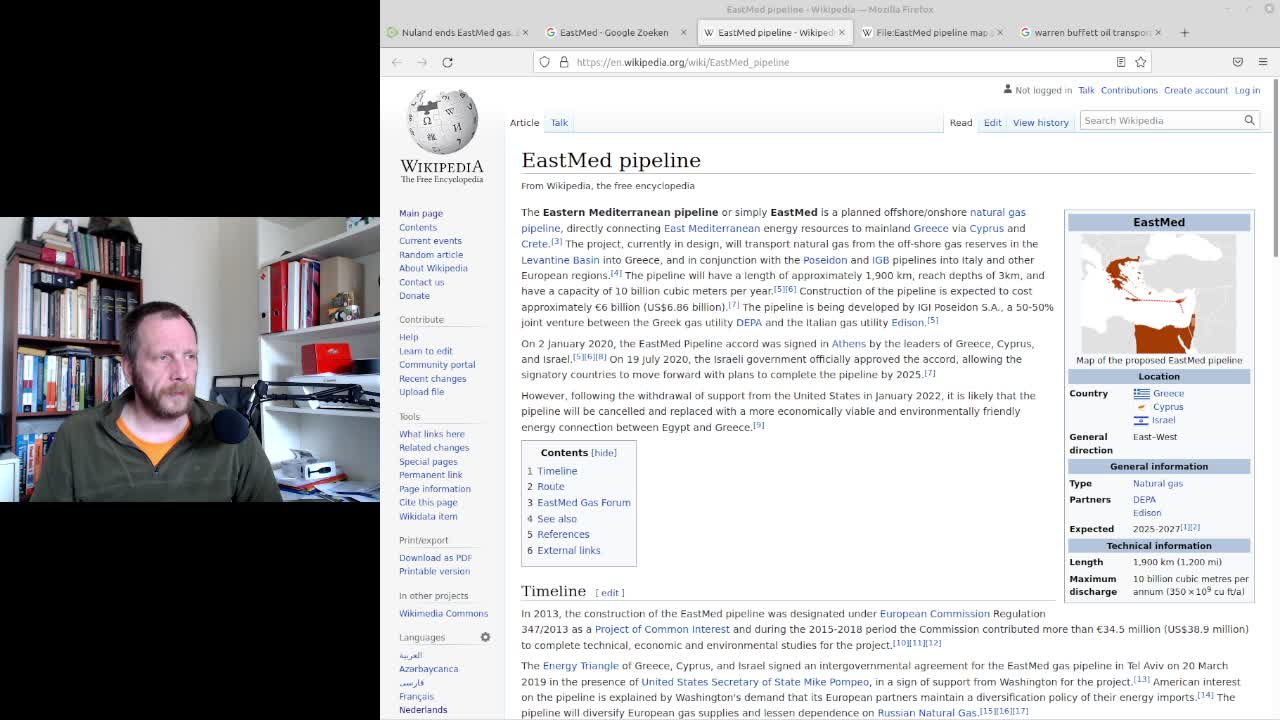1280x720 pixels.
Task: Jump to References in Contents
Action: 563,535
